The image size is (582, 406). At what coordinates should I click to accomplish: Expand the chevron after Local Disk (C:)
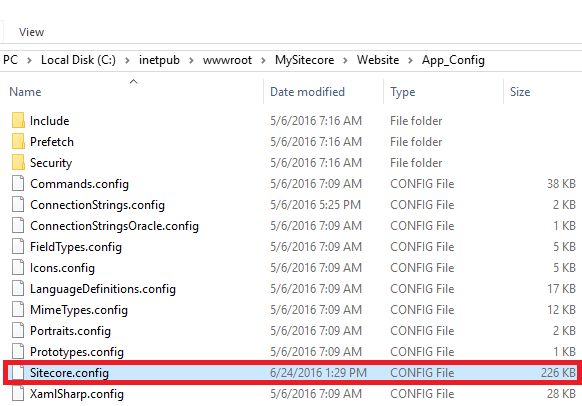pyautogui.click(x=127, y=60)
